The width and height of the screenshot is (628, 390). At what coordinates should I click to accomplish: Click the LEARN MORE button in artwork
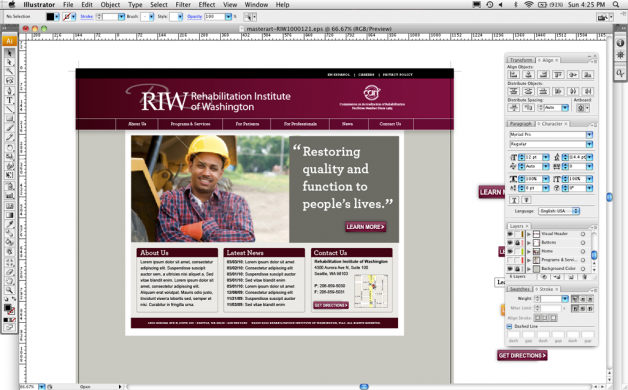click(x=365, y=227)
